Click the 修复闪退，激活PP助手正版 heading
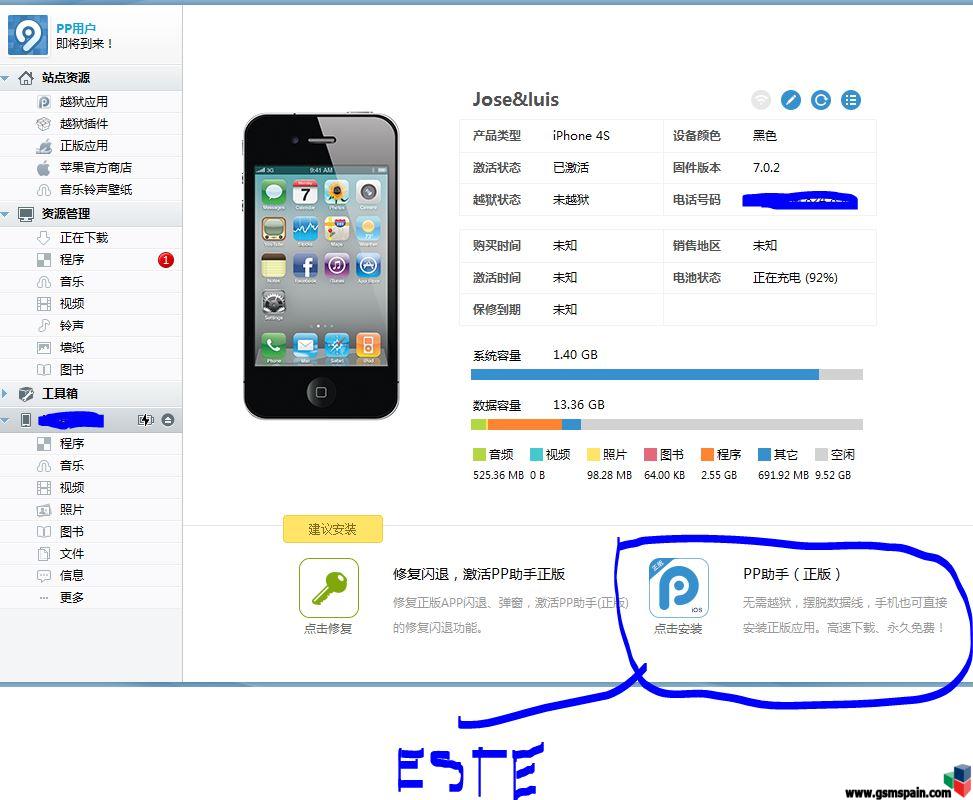Viewport: 973px width, 800px height. (478, 574)
